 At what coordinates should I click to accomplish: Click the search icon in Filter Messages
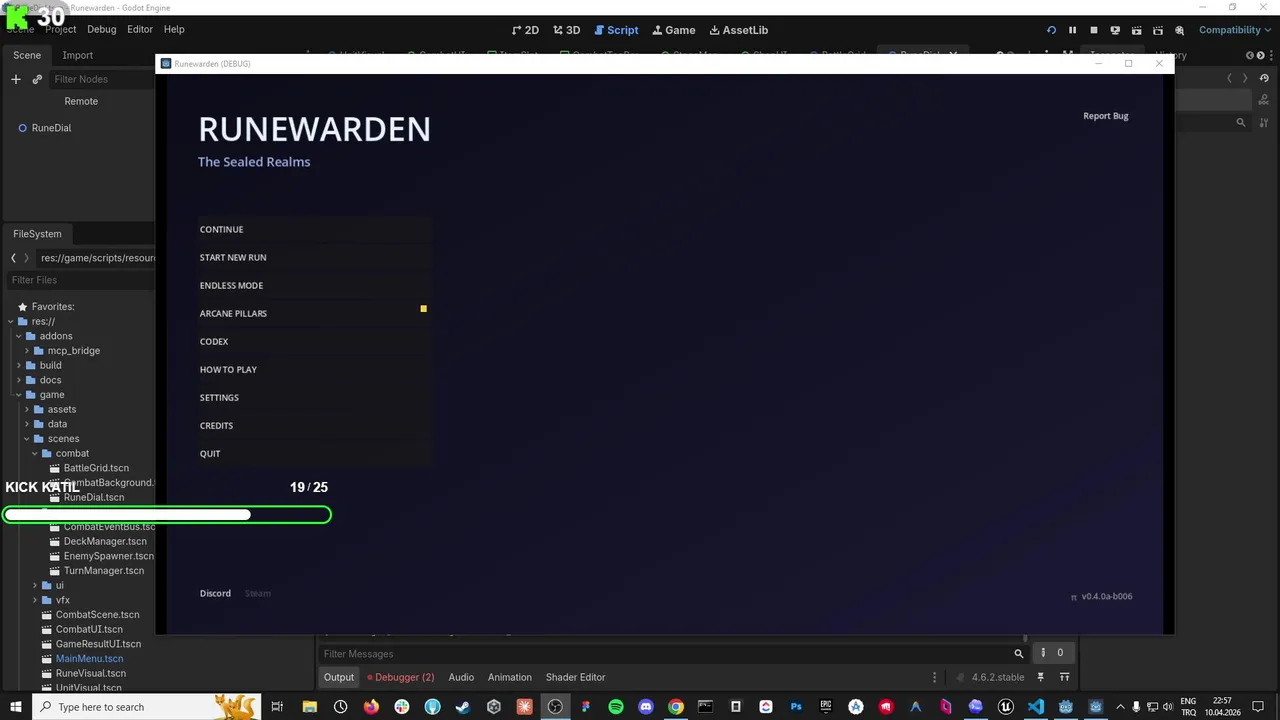point(1019,653)
